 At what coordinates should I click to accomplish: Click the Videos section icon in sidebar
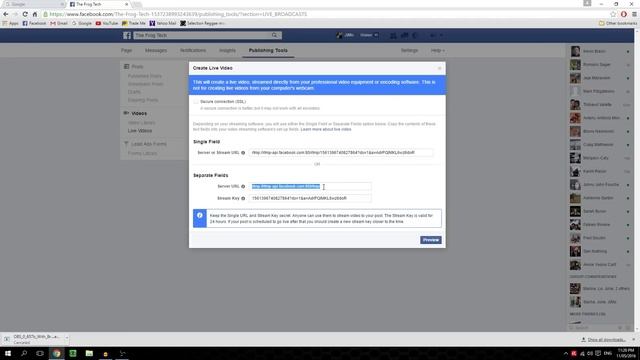point(126,113)
